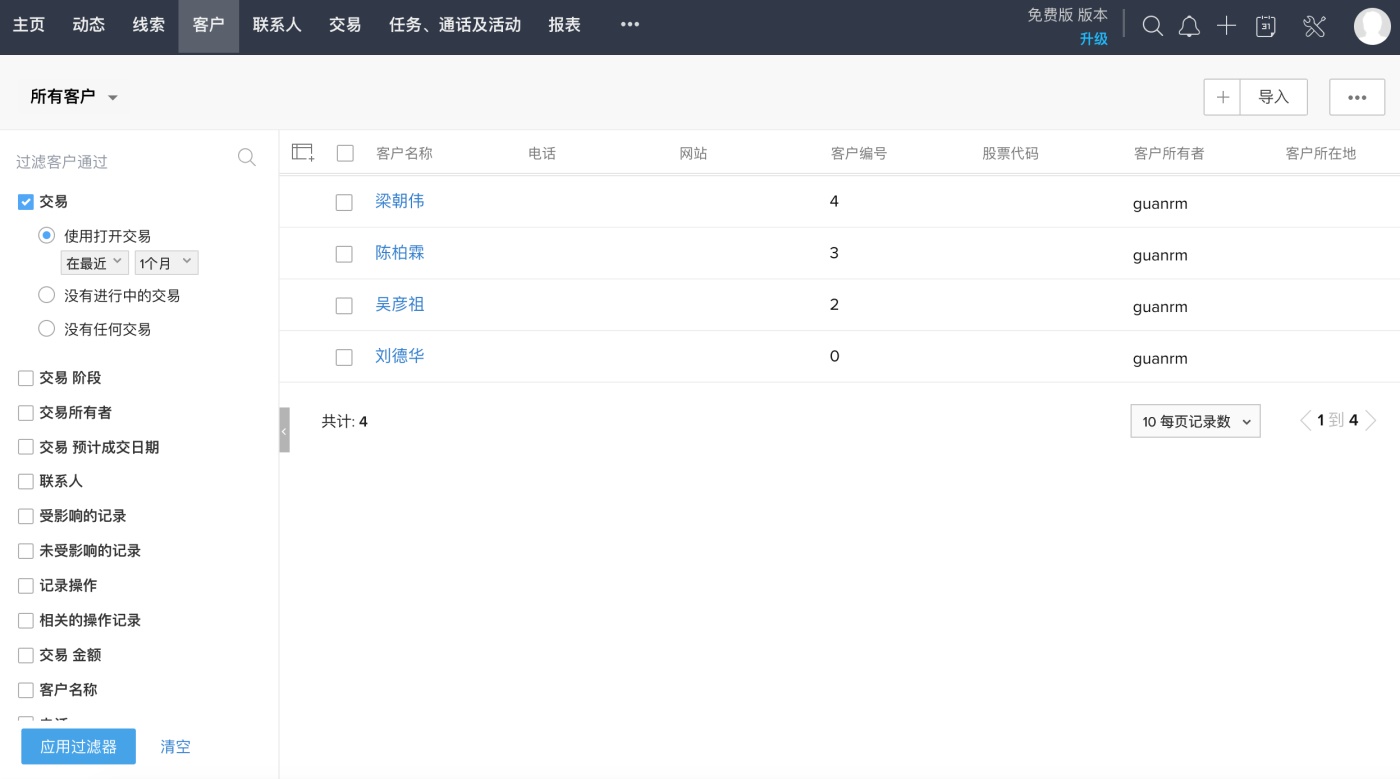Click the 网站 column header
1400x779 pixels.
(x=693, y=153)
